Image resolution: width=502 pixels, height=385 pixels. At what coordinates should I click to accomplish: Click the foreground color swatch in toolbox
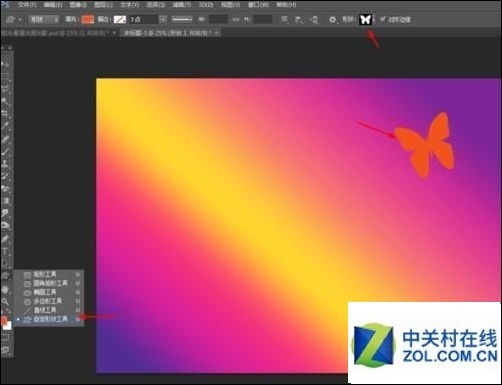pos(4,321)
